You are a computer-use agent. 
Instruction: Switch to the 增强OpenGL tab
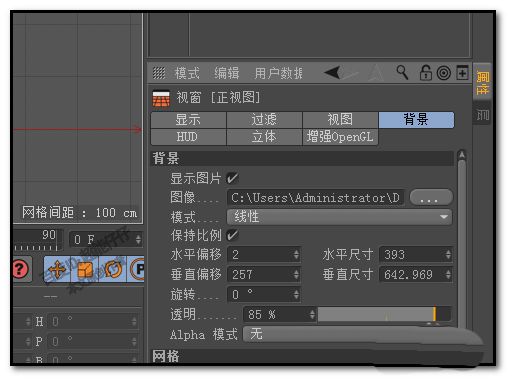[x=340, y=137]
